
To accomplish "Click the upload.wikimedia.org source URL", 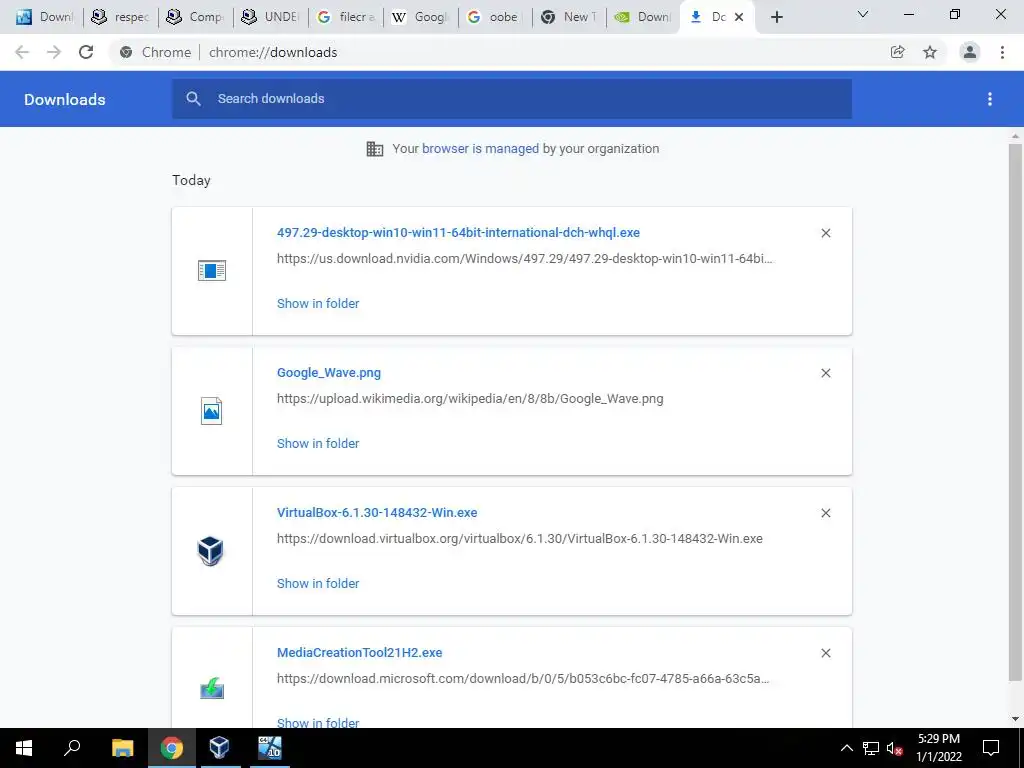I will pos(470,398).
